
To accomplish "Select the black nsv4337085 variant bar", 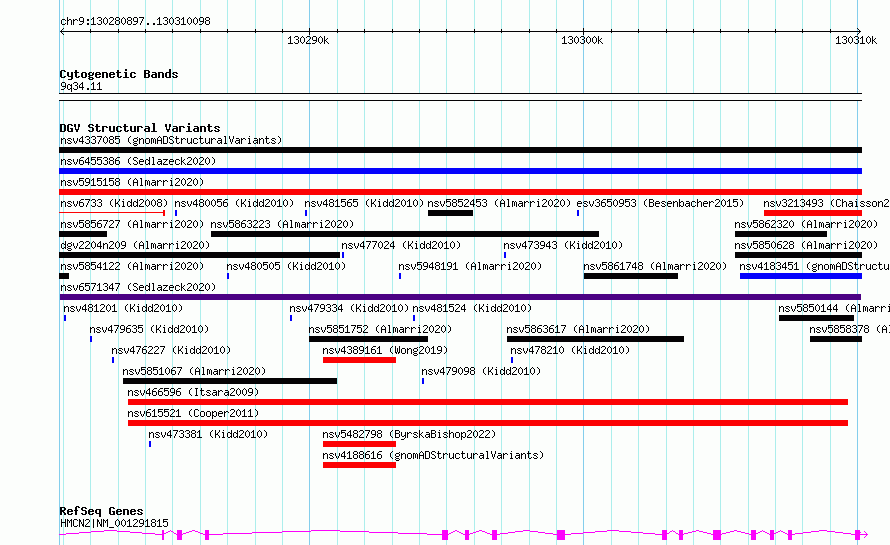I will click(460, 150).
